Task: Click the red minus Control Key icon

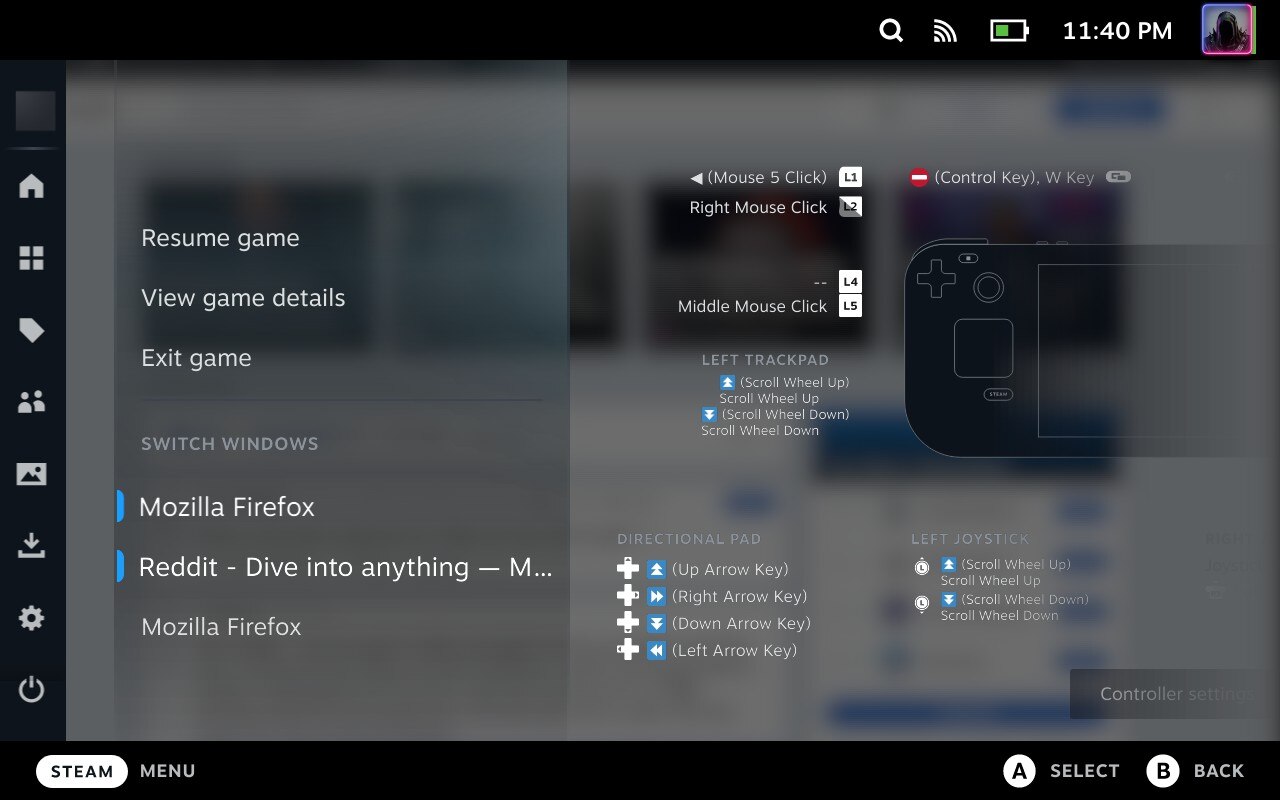Action: coord(919,177)
